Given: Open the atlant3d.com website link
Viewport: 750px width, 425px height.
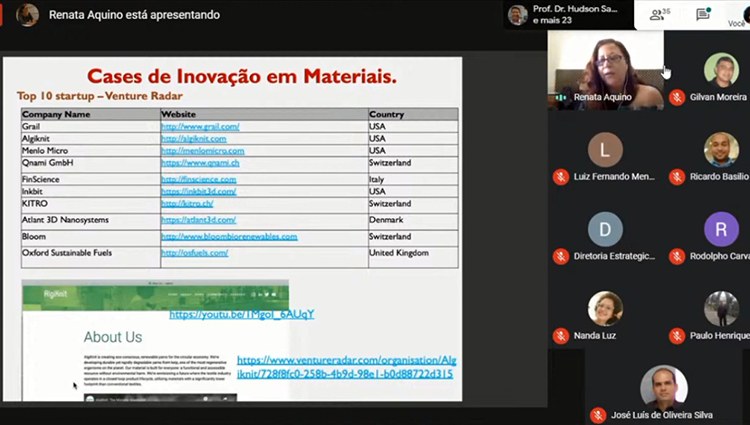Looking at the screenshot, I should (x=199, y=220).
